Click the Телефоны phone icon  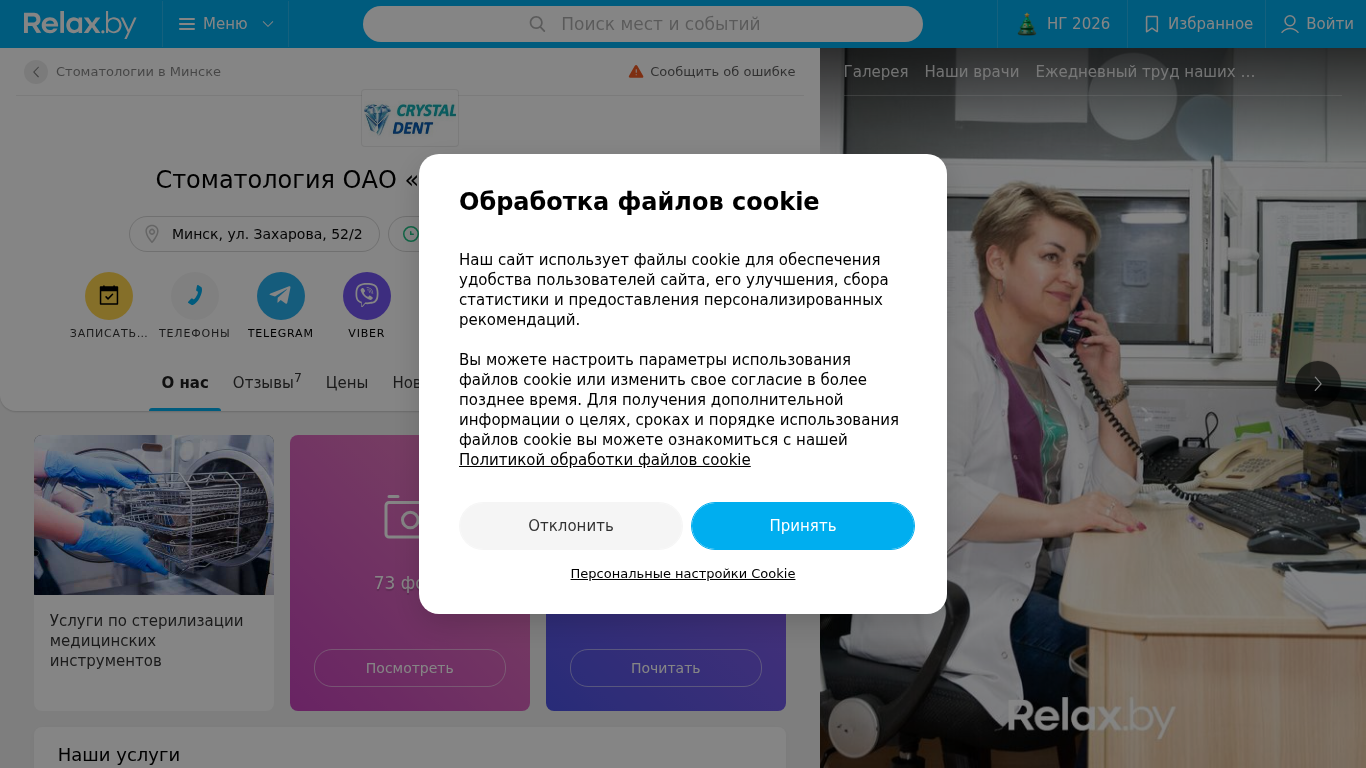coord(195,296)
